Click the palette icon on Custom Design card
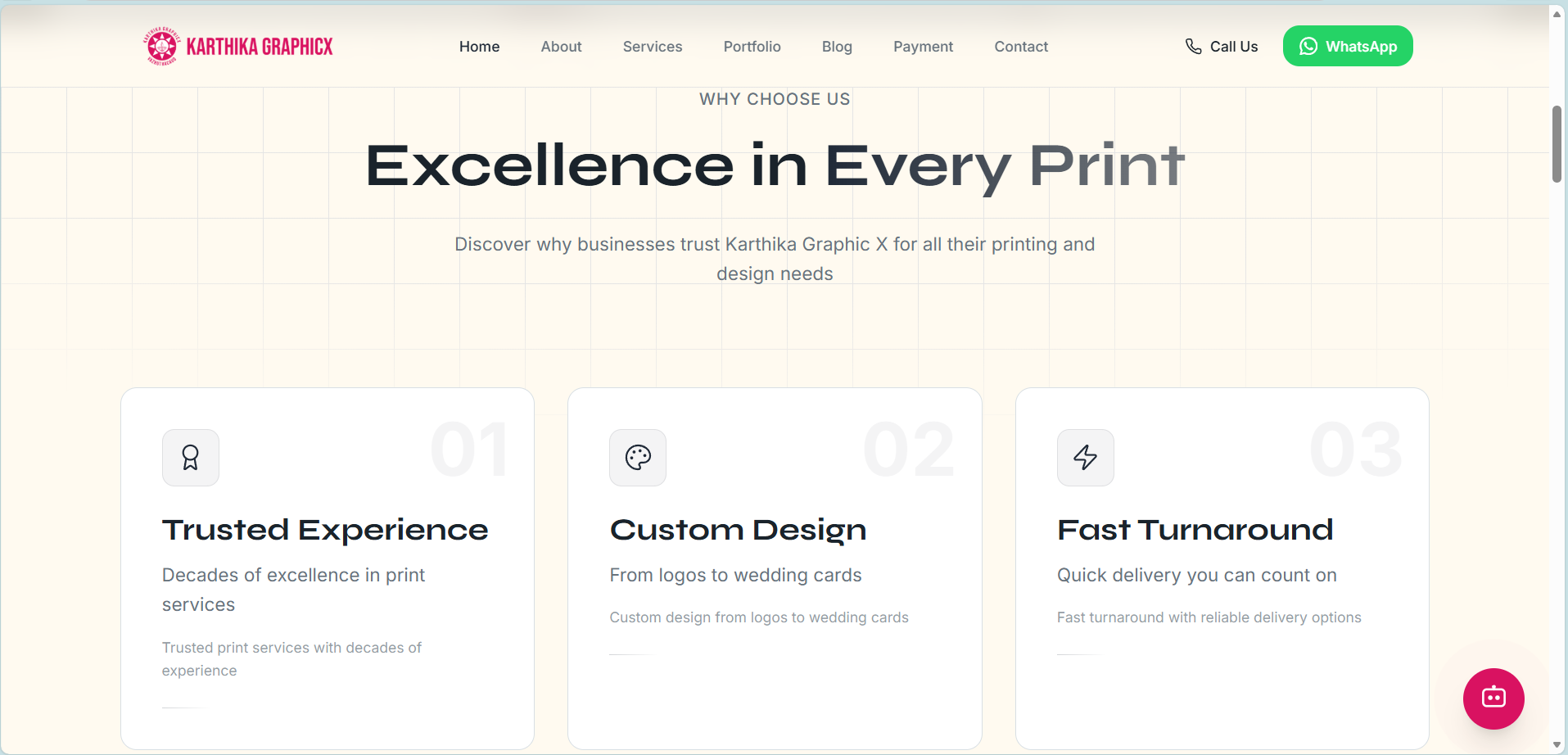The height and width of the screenshot is (755, 1568). click(637, 458)
